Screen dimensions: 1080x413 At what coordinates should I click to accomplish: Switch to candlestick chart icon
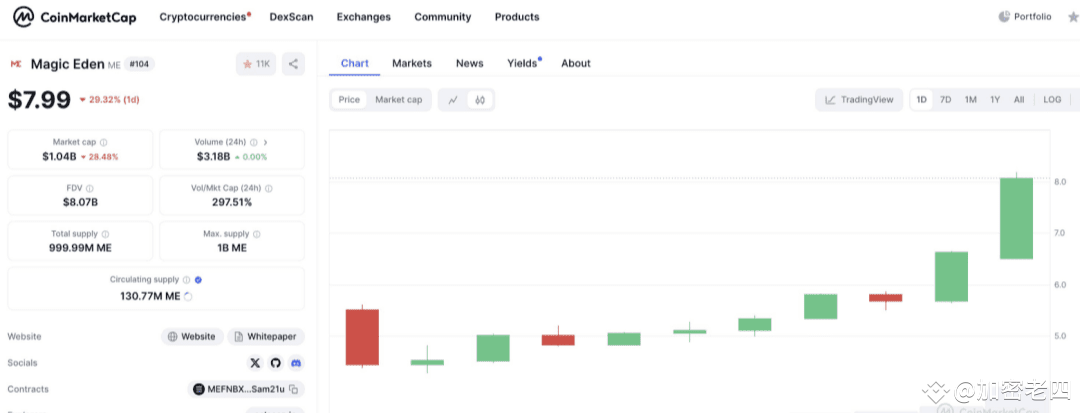click(480, 100)
